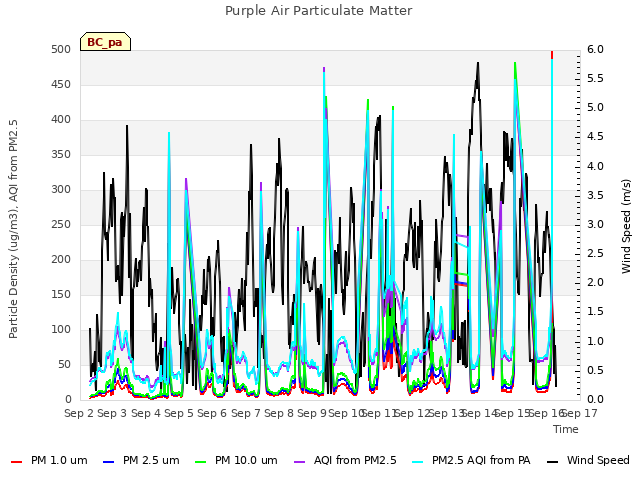Click the Sep 4 x-axis tick label
Viewport: 640px width, 480px height.
click(146, 413)
